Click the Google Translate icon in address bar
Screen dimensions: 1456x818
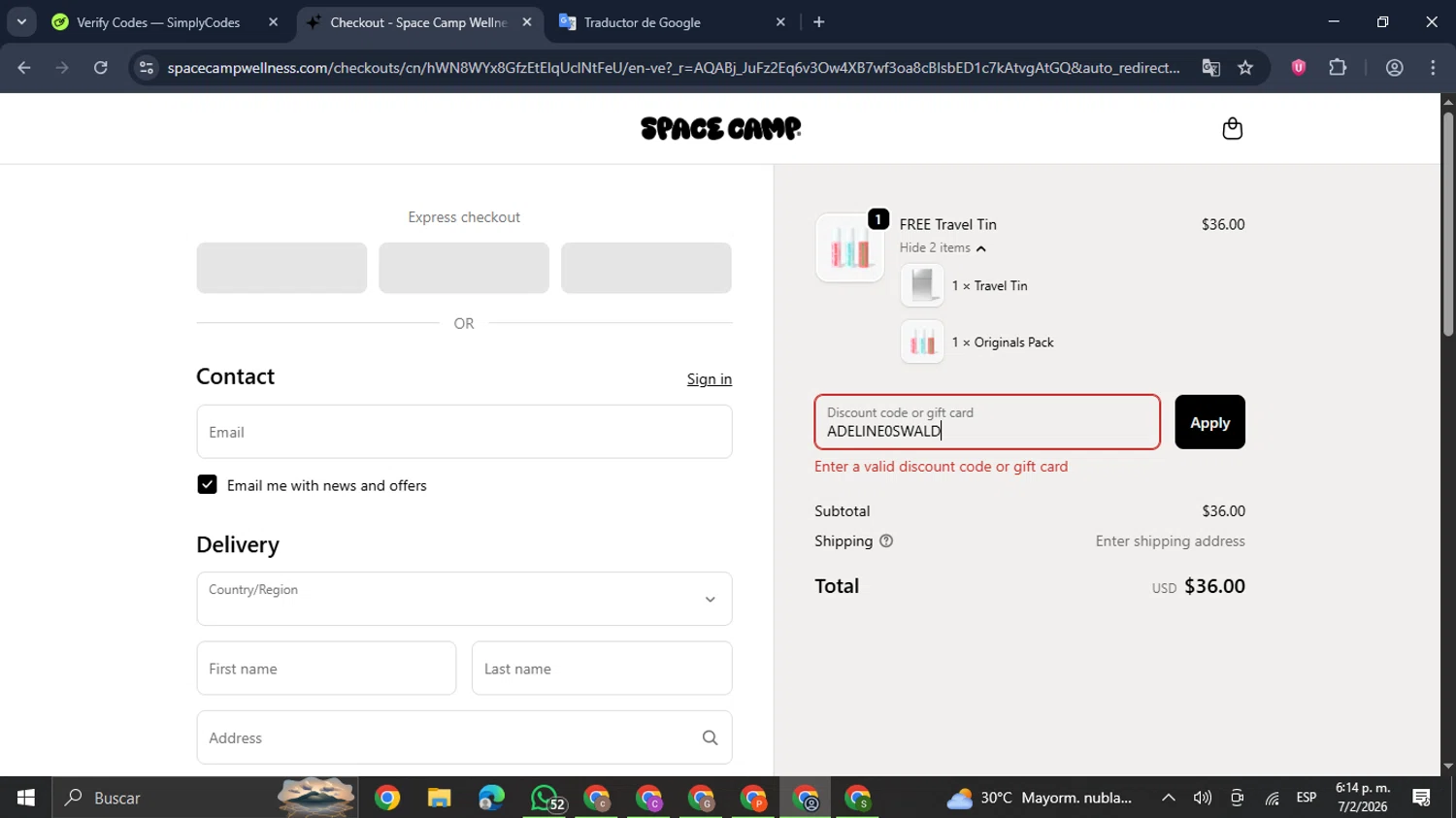(1210, 67)
